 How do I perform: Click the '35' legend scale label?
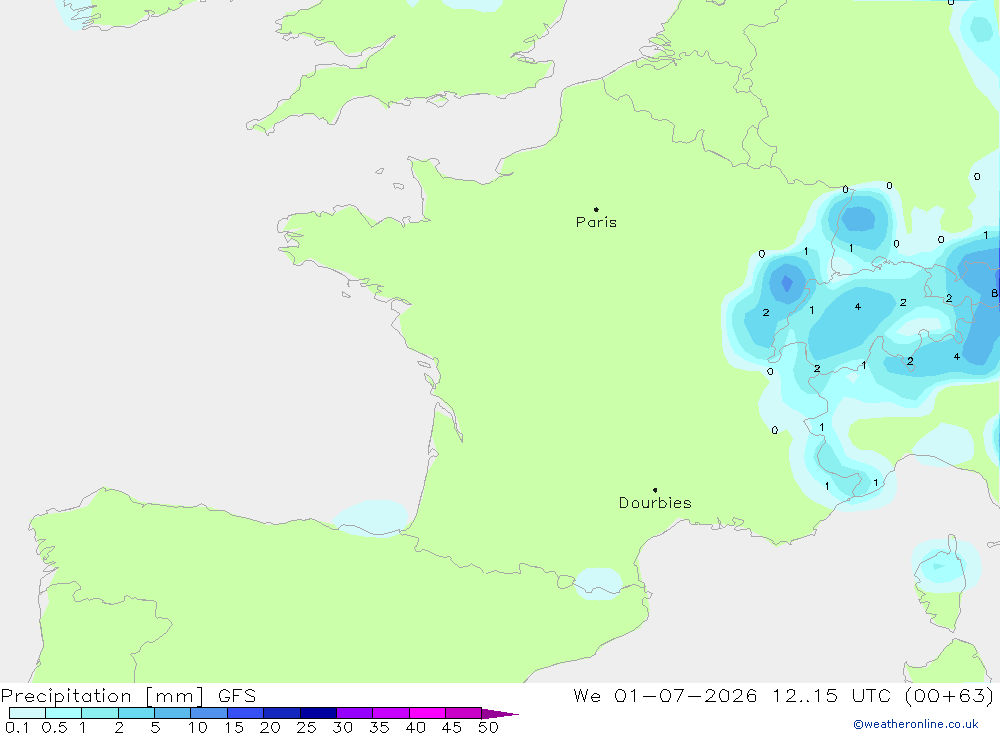379,727
